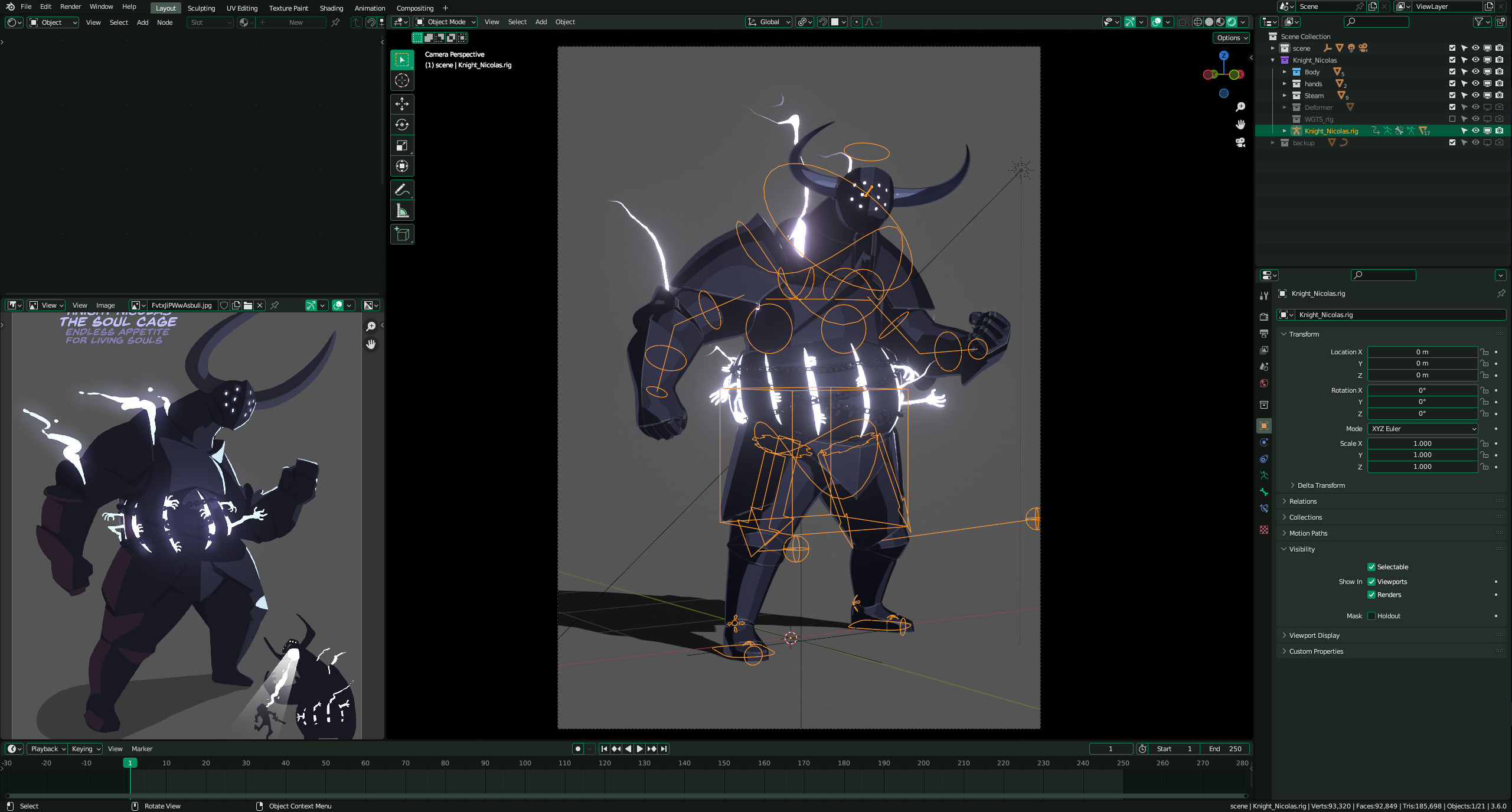This screenshot has height=812, width=1512.
Task: Open the Output properties tab
Action: (x=1264, y=334)
